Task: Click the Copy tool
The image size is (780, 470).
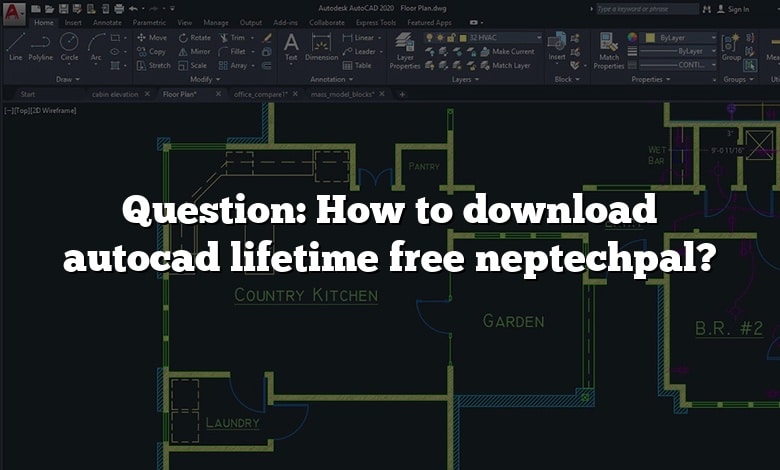Action: click(151, 51)
